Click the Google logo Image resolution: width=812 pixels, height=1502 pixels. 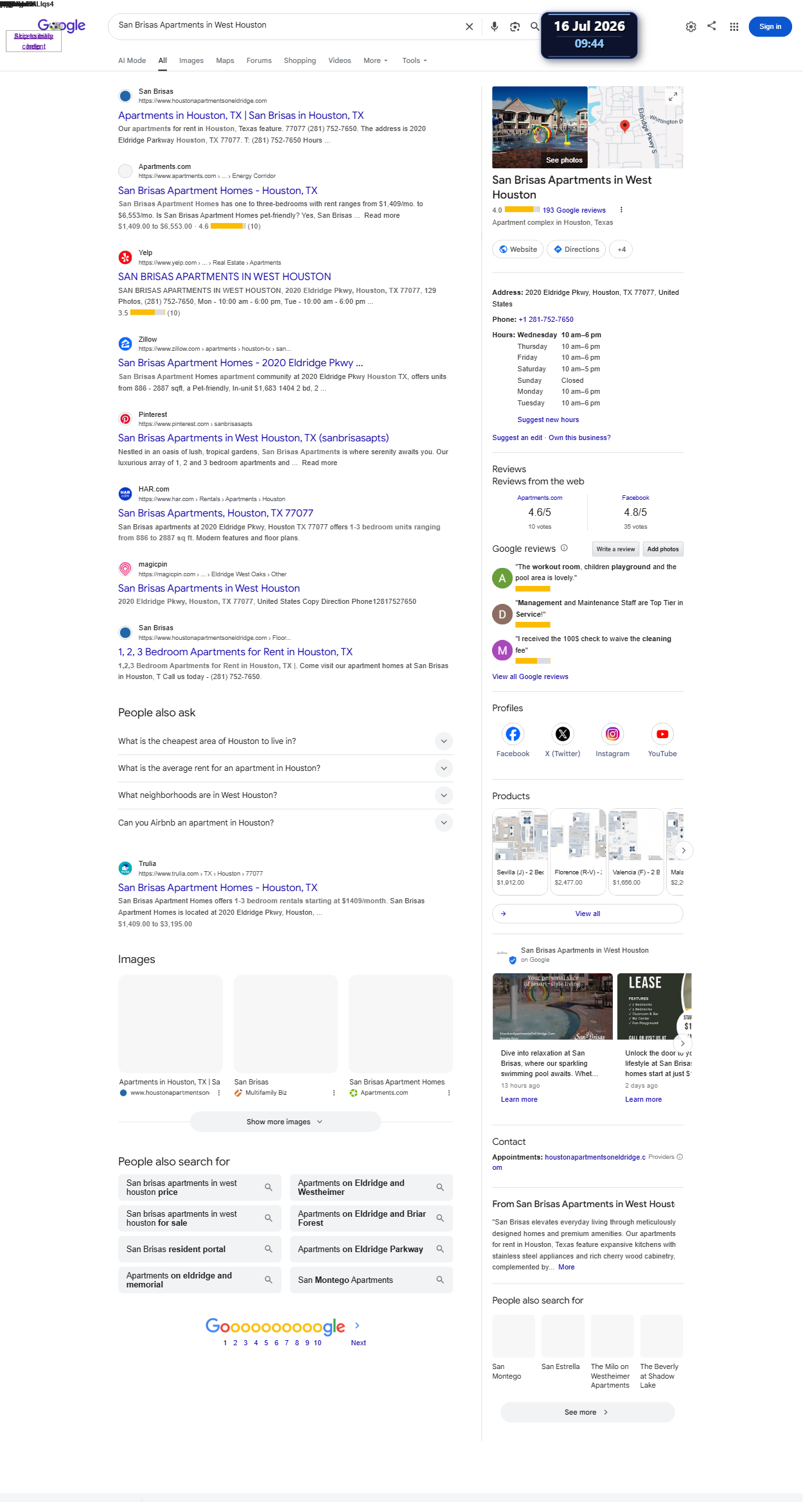pos(62,26)
